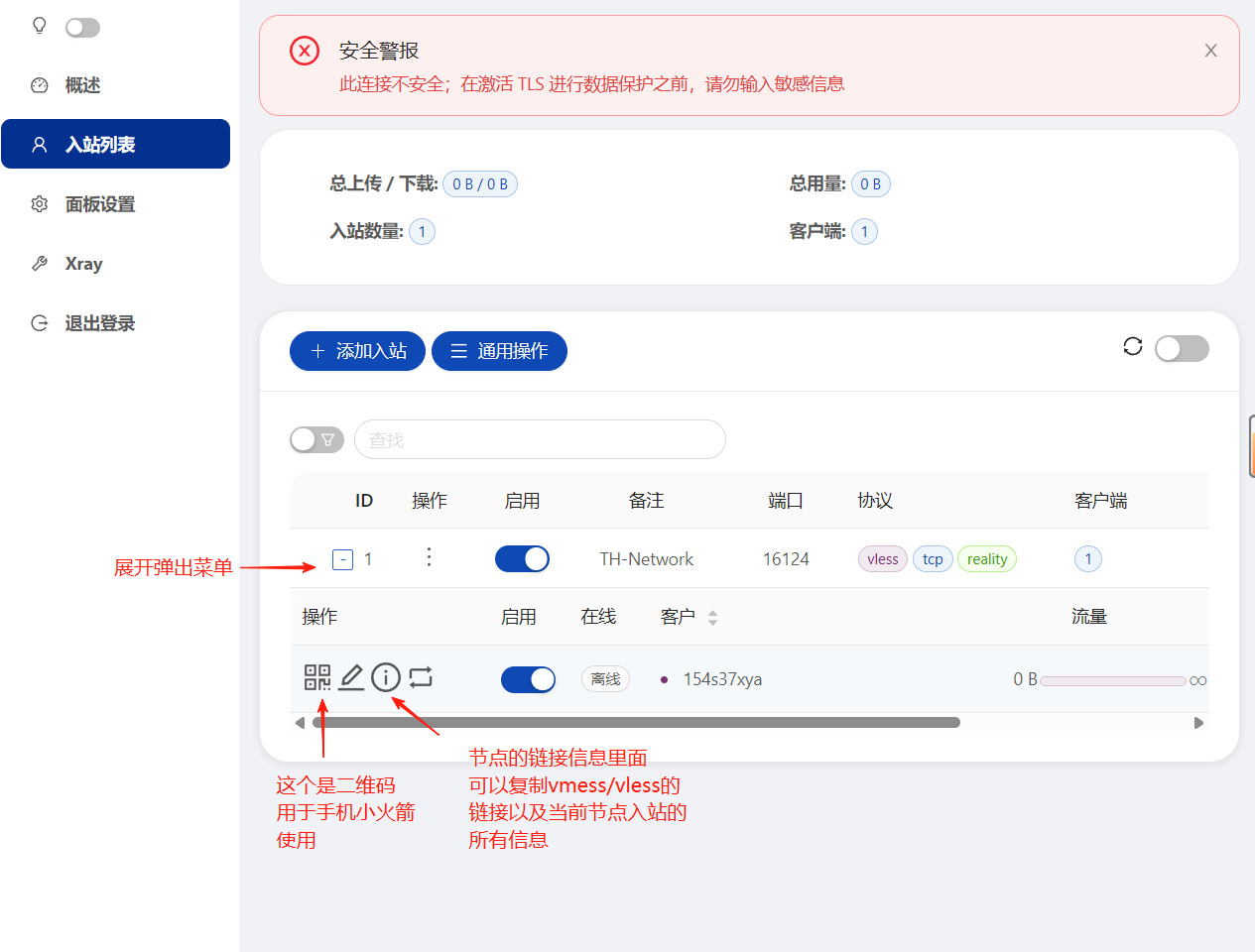The image size is (1255, 952).
Task: Go to 概述 overview page
Action: (82, 85)
